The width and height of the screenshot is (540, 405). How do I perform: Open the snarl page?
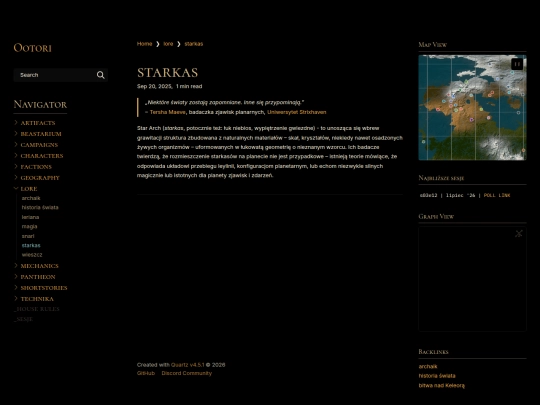[28, 236]
